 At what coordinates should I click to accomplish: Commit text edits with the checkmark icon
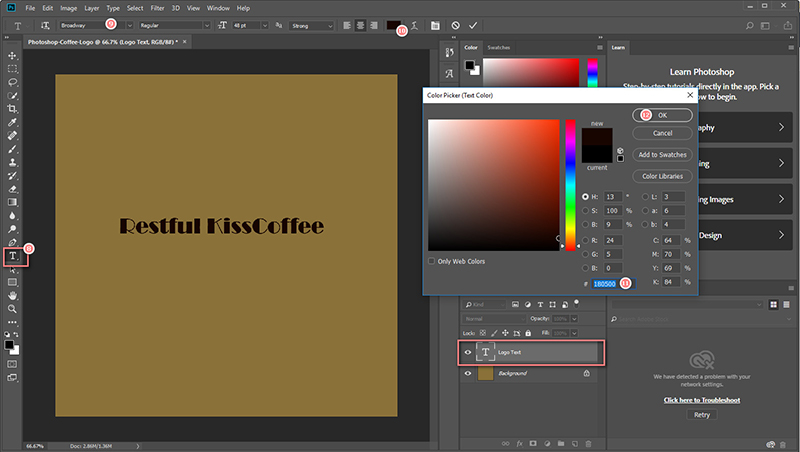473,24
